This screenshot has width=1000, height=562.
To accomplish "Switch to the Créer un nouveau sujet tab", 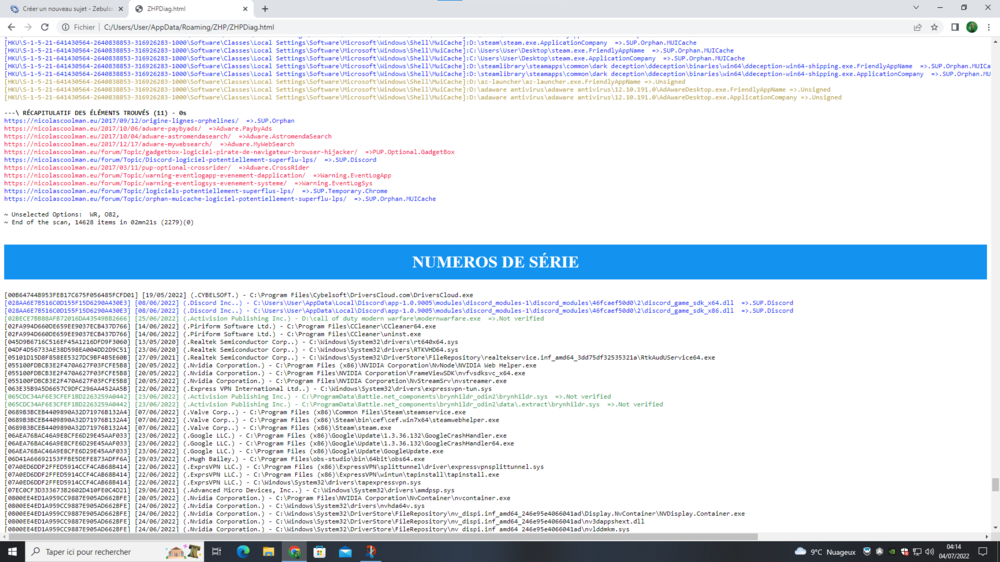I will pyautogui.click(x=62, y=8).
